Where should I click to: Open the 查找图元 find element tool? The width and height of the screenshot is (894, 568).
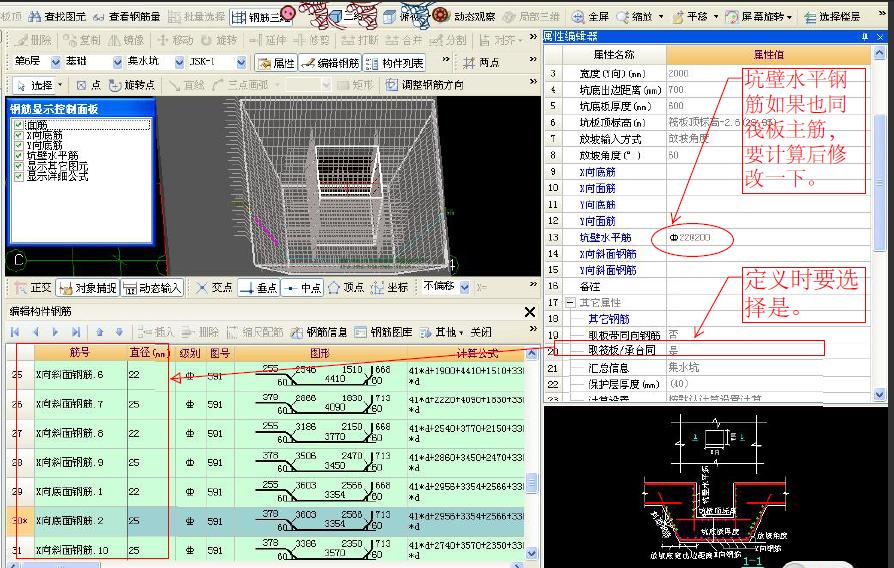coord(56,17)
